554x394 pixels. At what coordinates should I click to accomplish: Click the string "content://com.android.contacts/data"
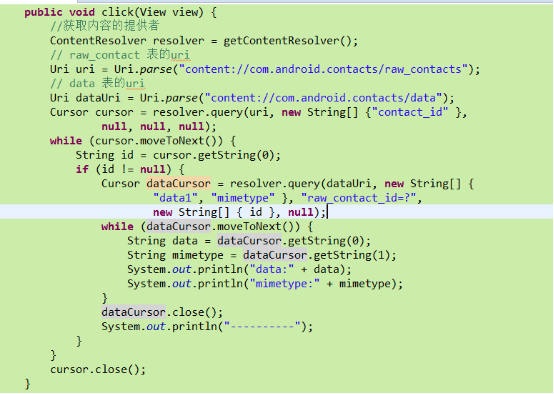coord(323,98)
